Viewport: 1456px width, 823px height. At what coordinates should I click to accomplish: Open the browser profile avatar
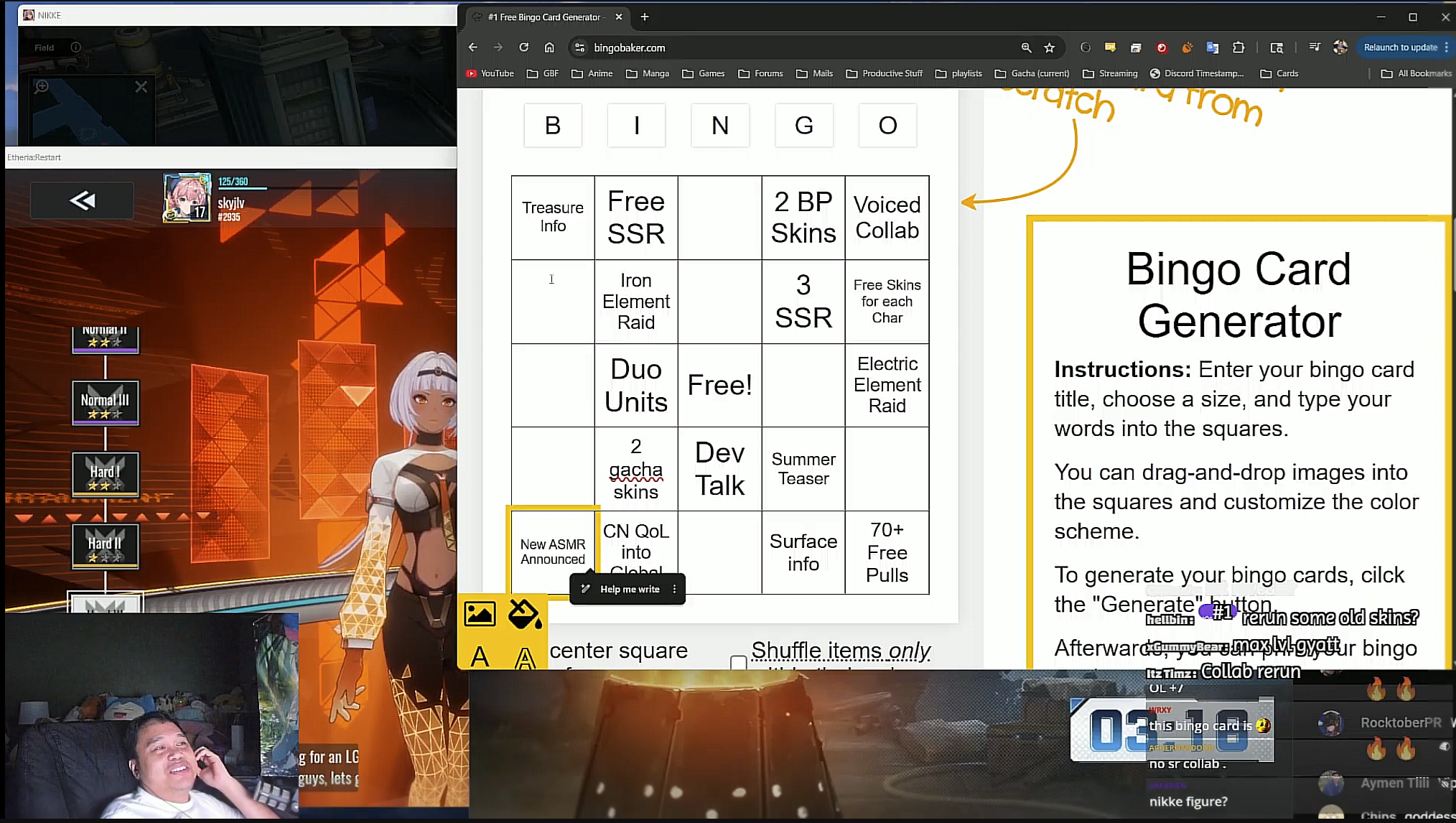1340,47
